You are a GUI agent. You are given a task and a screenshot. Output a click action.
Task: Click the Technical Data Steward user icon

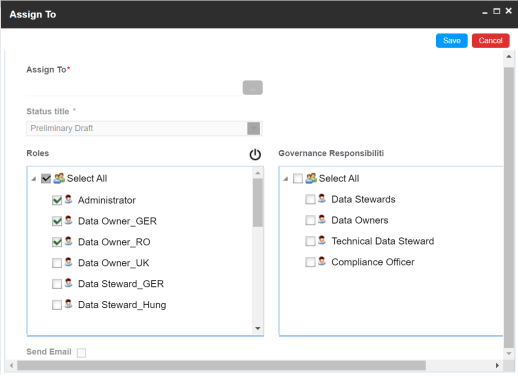322,240
